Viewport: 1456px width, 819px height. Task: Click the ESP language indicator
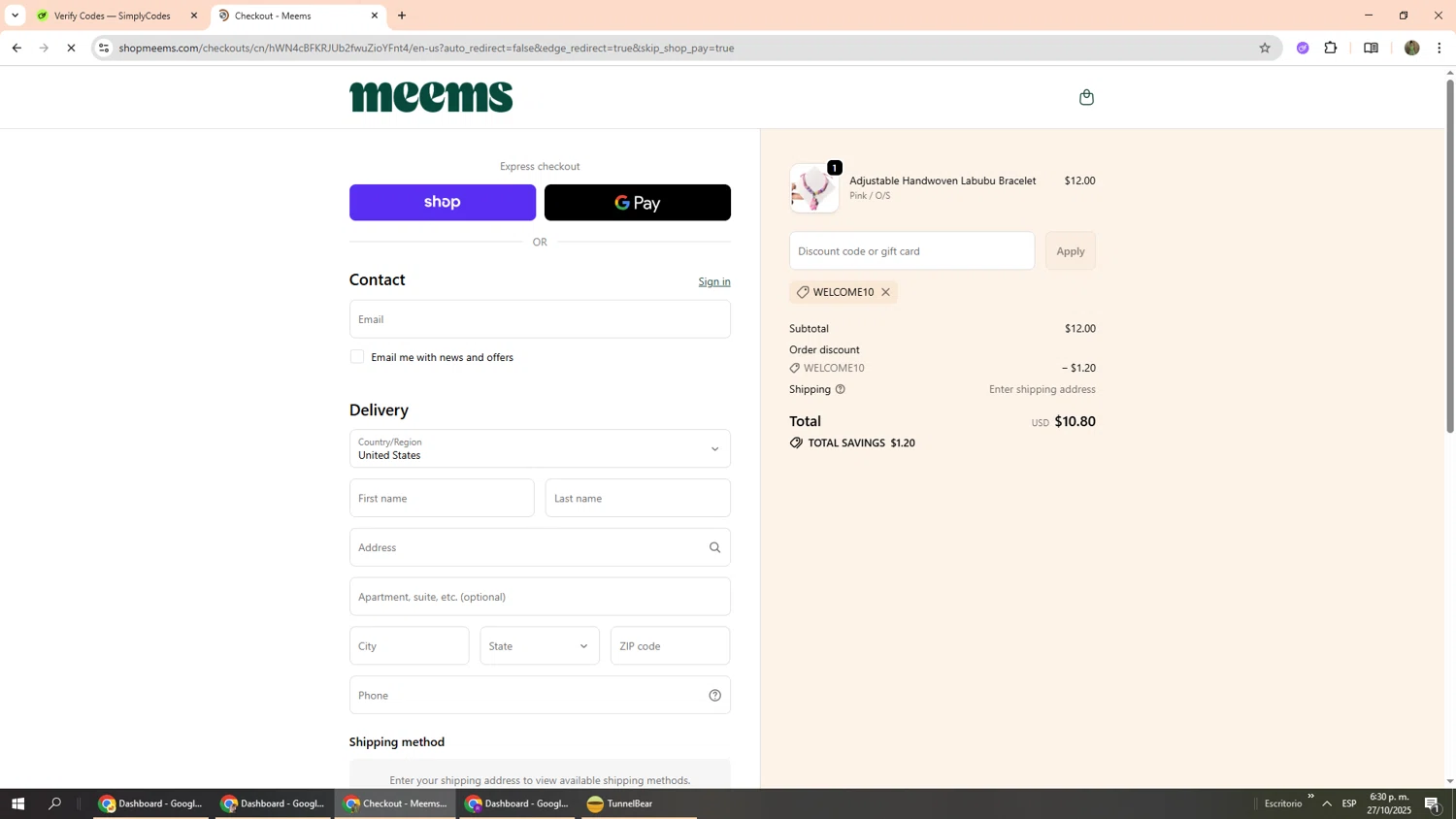[1349, 803]
